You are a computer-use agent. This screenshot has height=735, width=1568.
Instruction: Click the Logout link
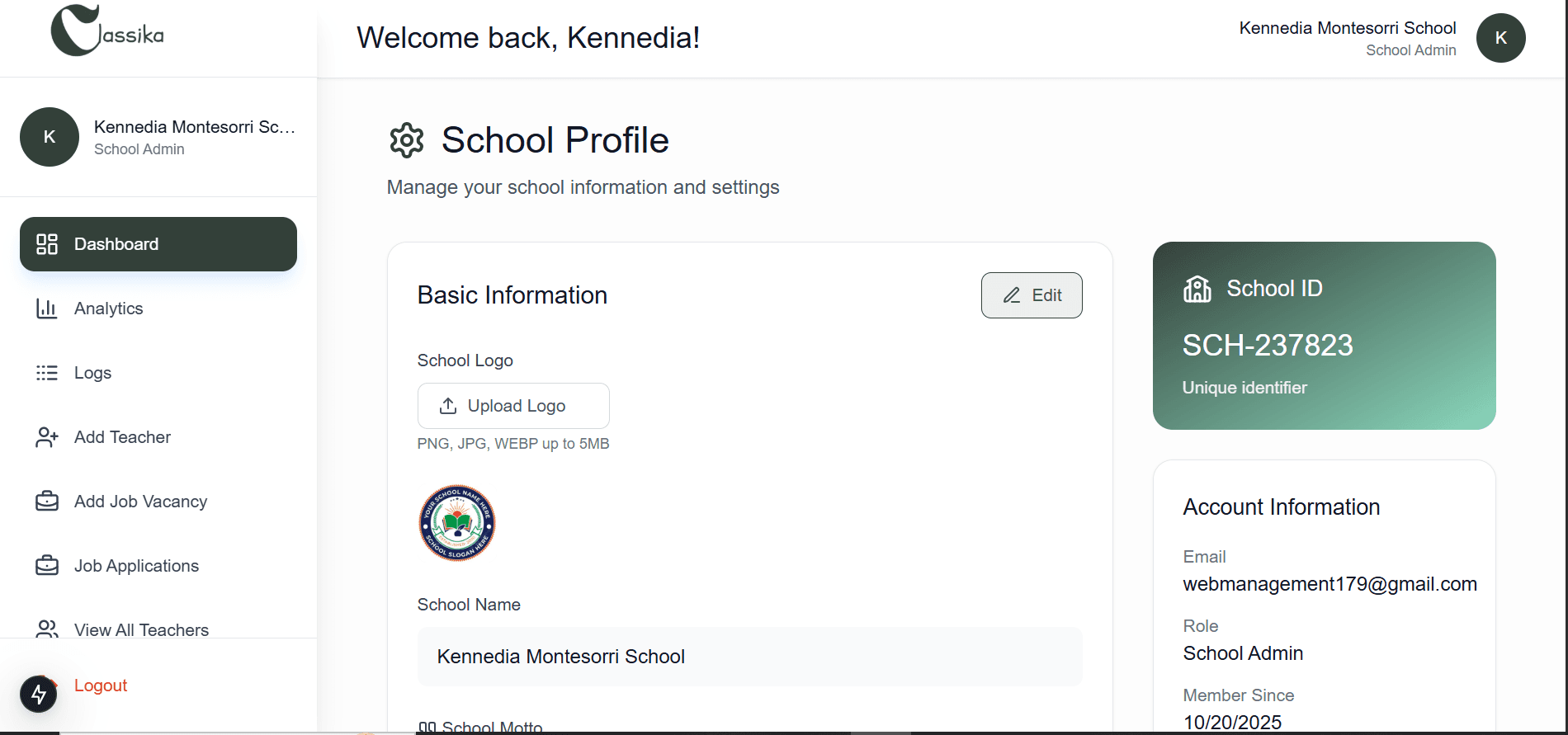click(x=100, y=685)
